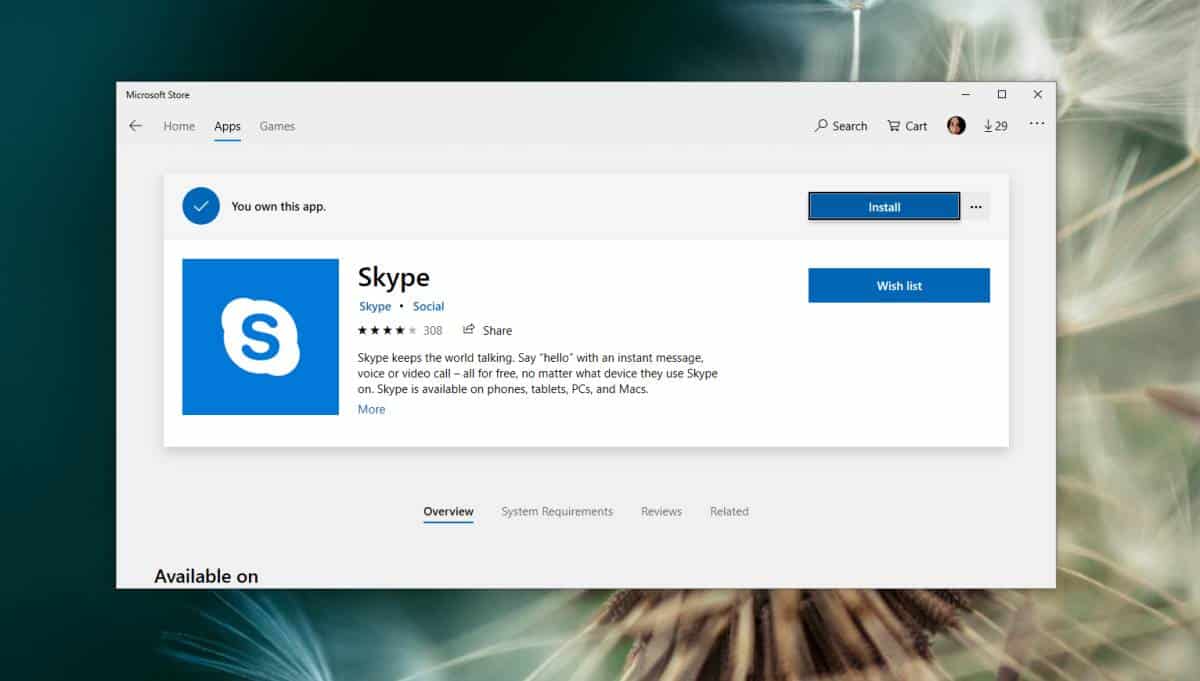Open the Related tab
The image size is (1200, 681).
tap(729, 511)
